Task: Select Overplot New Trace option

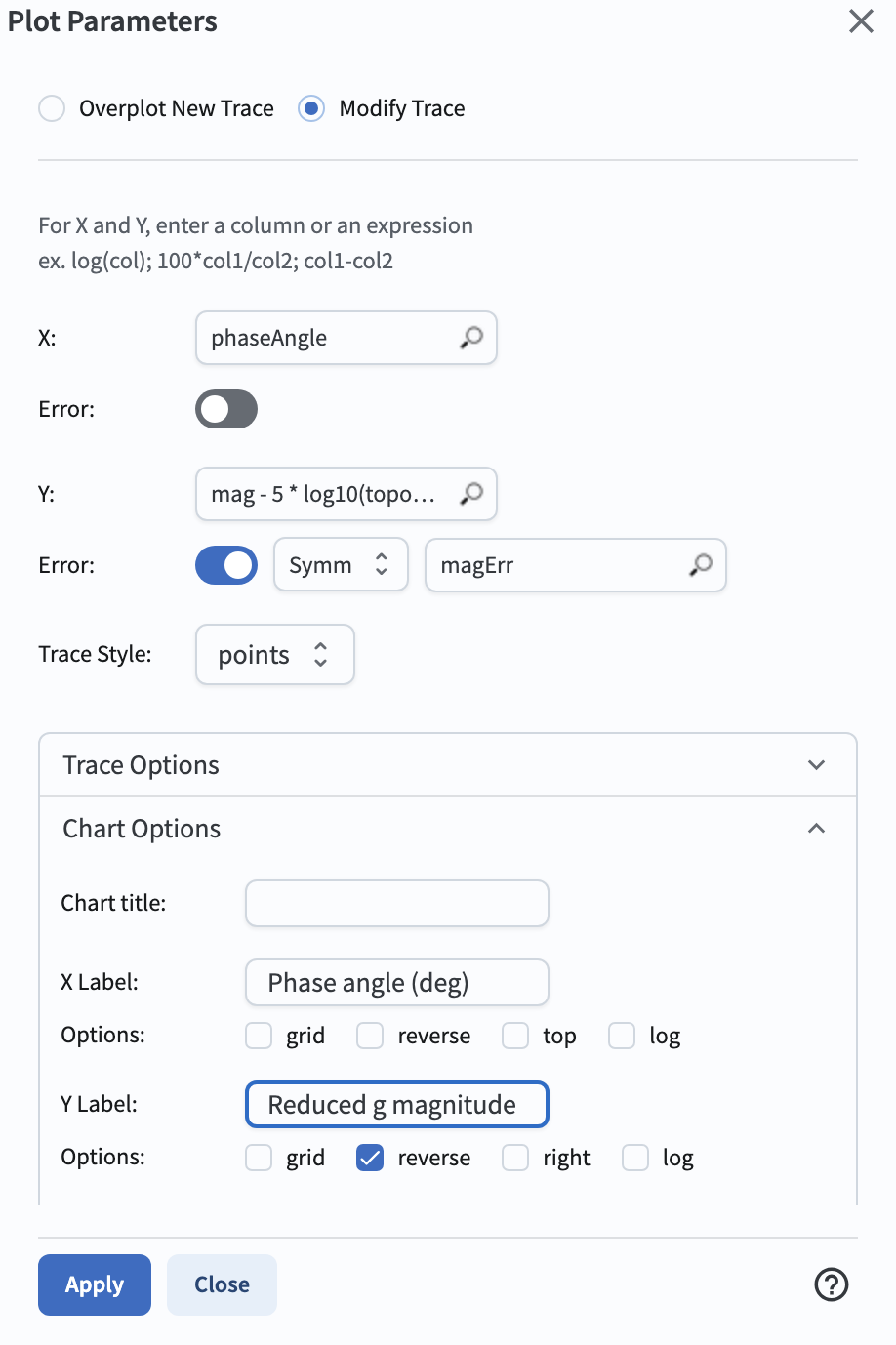Action: tap(52, 108)
